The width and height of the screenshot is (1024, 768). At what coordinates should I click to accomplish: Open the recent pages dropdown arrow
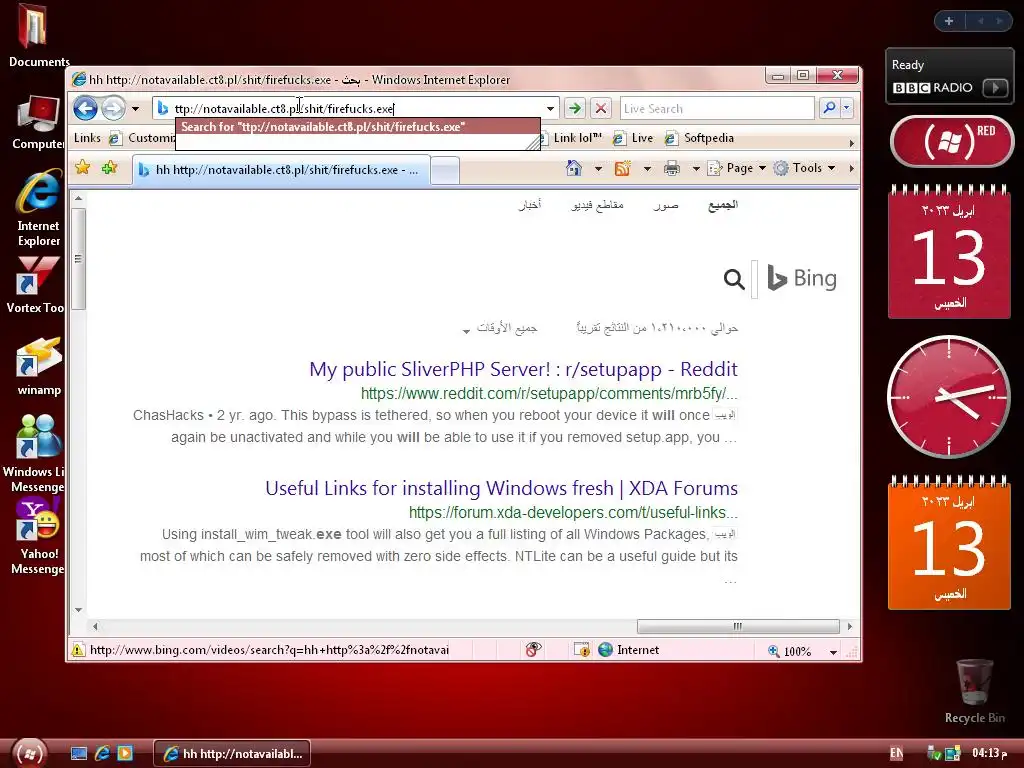pyautogui.click(x=135, y=108)
